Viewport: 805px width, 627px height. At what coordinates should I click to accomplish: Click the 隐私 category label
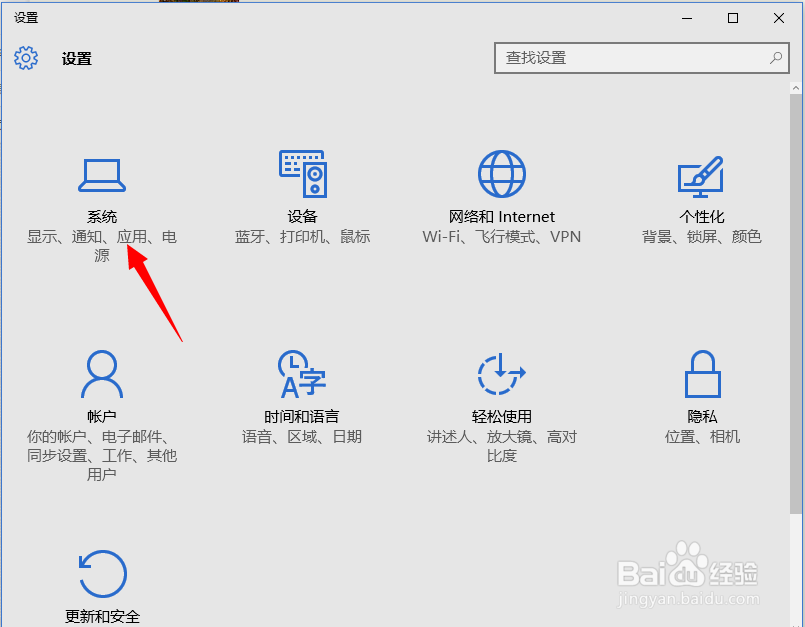click(x=702, y=416)
